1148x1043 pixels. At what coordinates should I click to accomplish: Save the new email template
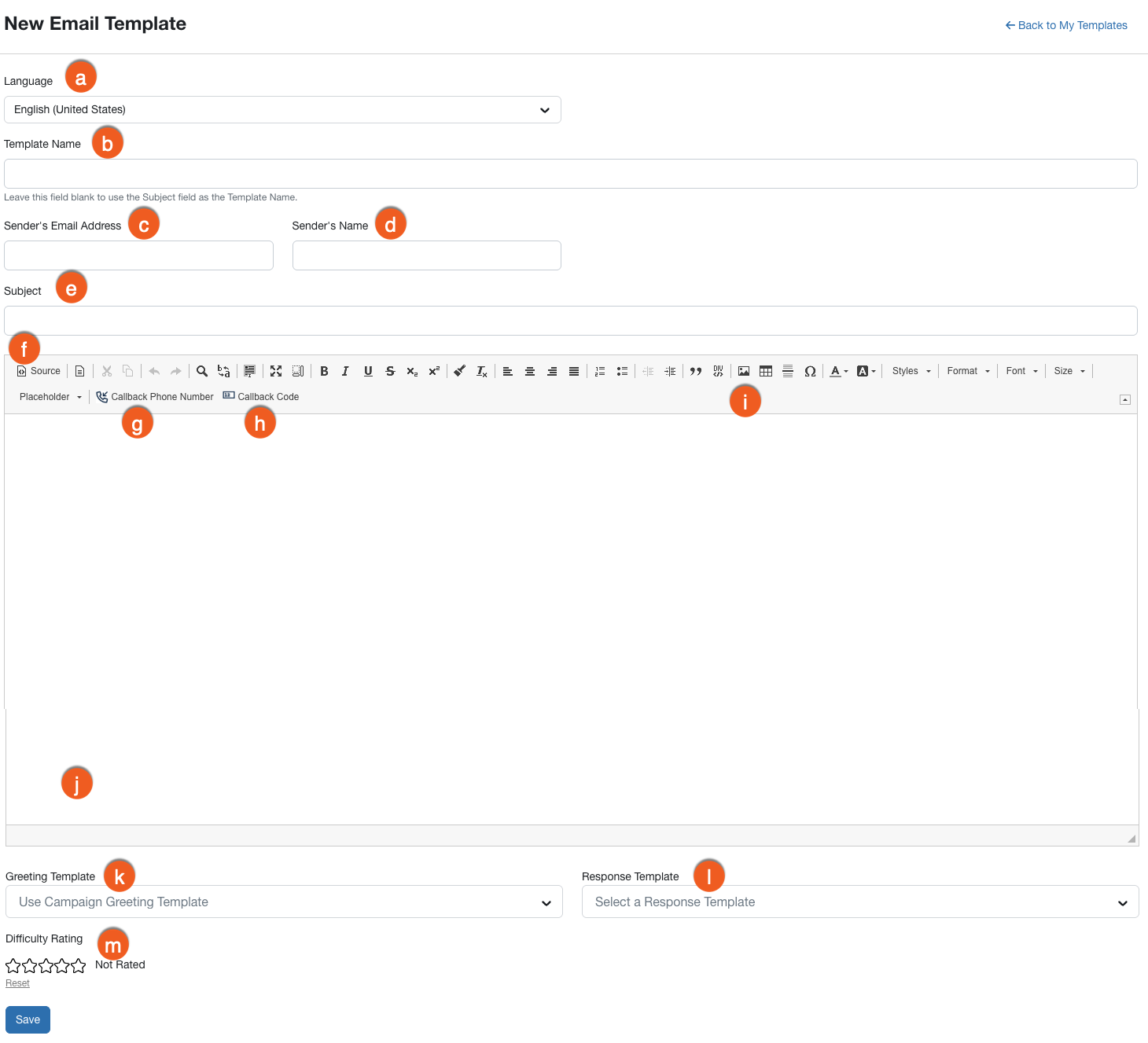(x=27, y=1019)
